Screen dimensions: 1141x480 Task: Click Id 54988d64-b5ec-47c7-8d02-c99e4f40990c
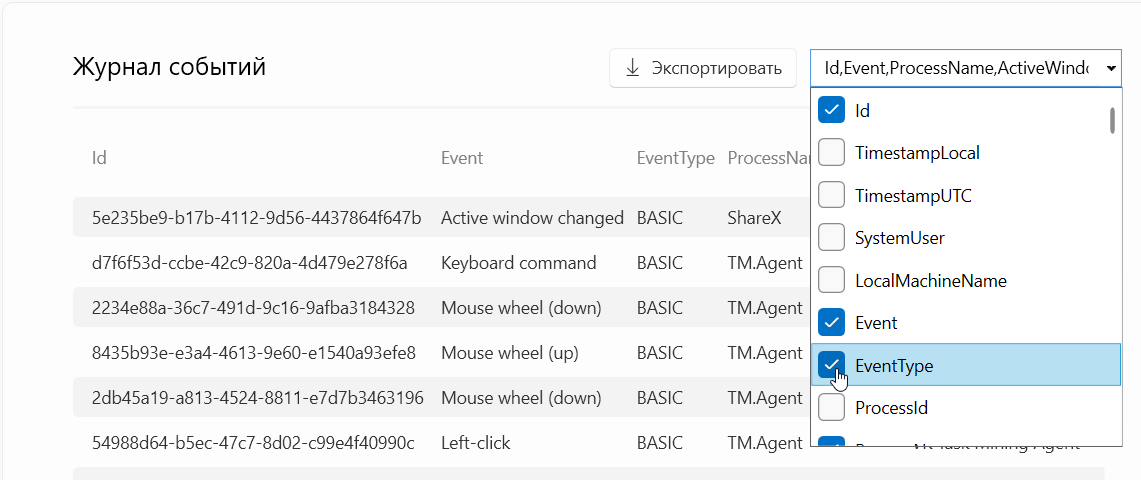click(253, 442)
